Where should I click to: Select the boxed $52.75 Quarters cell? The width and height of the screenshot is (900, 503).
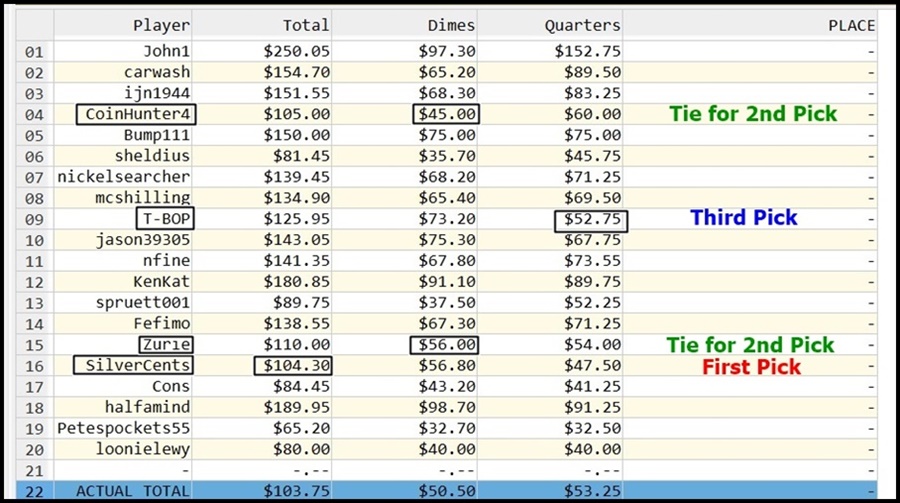click(591, 221)
